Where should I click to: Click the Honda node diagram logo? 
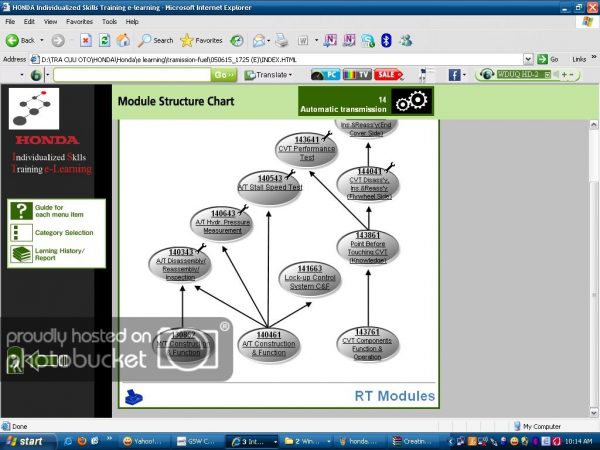(34, 109)
